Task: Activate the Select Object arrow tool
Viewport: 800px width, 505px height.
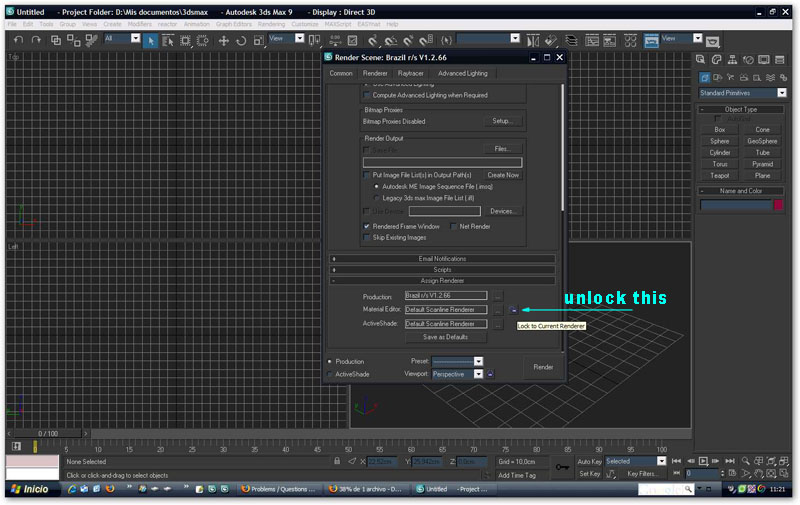Action: [x=151, y=40]
